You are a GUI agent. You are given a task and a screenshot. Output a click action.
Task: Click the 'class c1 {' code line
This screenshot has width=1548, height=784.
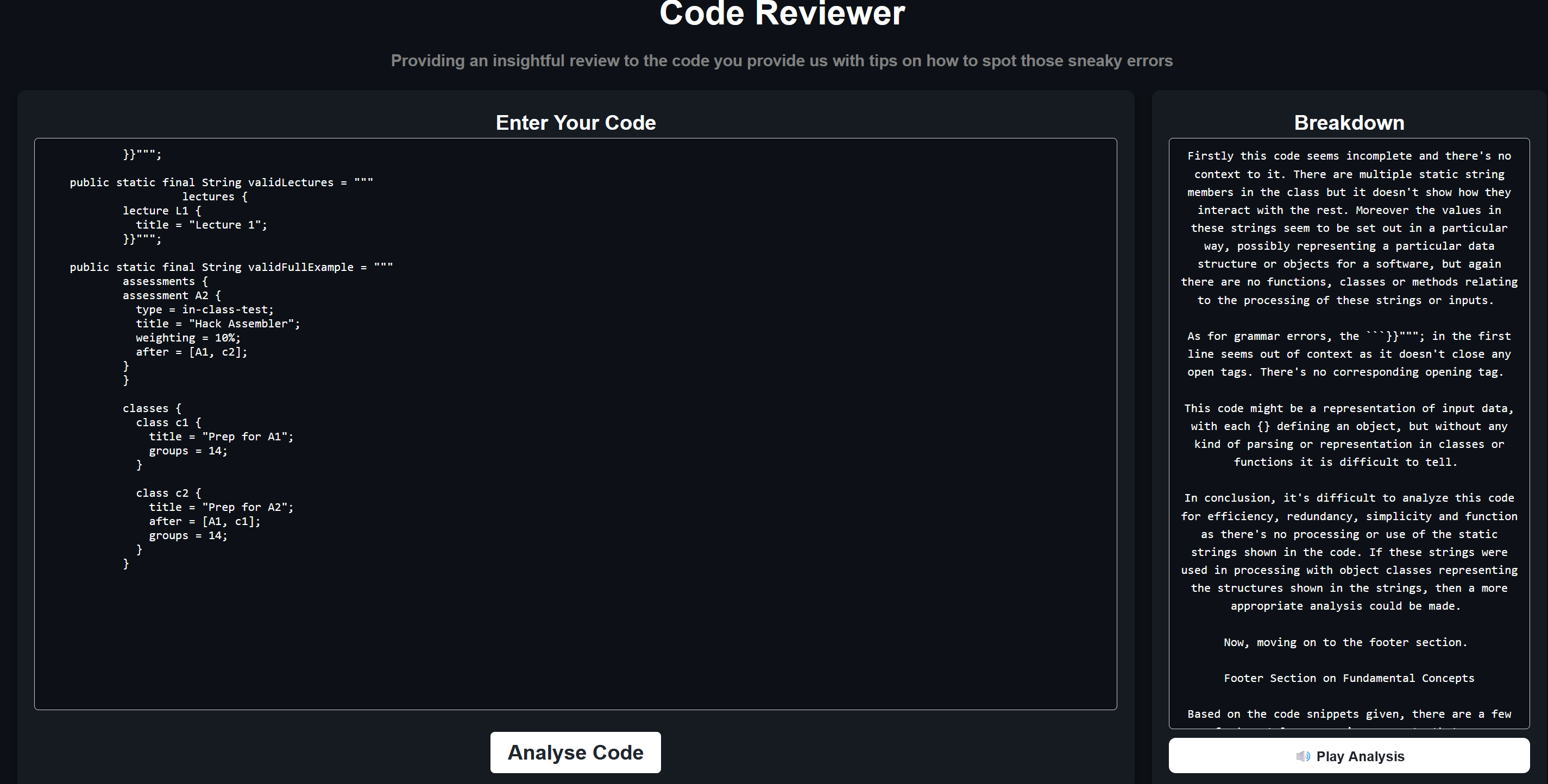[x=168, y=422]
